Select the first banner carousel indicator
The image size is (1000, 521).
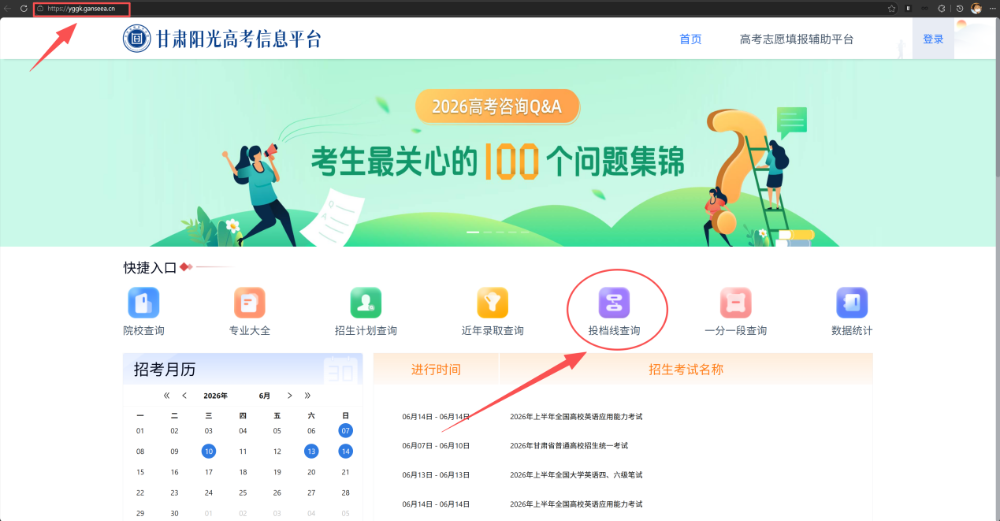[473, 232]
